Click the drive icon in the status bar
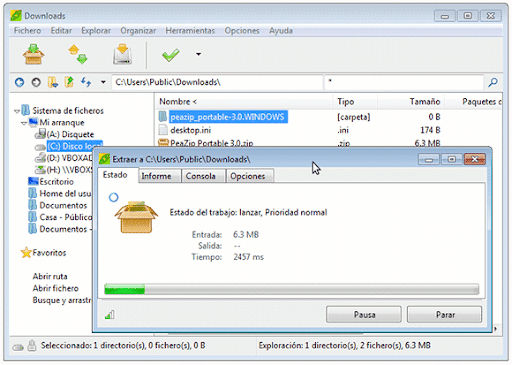 pyautogui.click(x=18, y=348)
